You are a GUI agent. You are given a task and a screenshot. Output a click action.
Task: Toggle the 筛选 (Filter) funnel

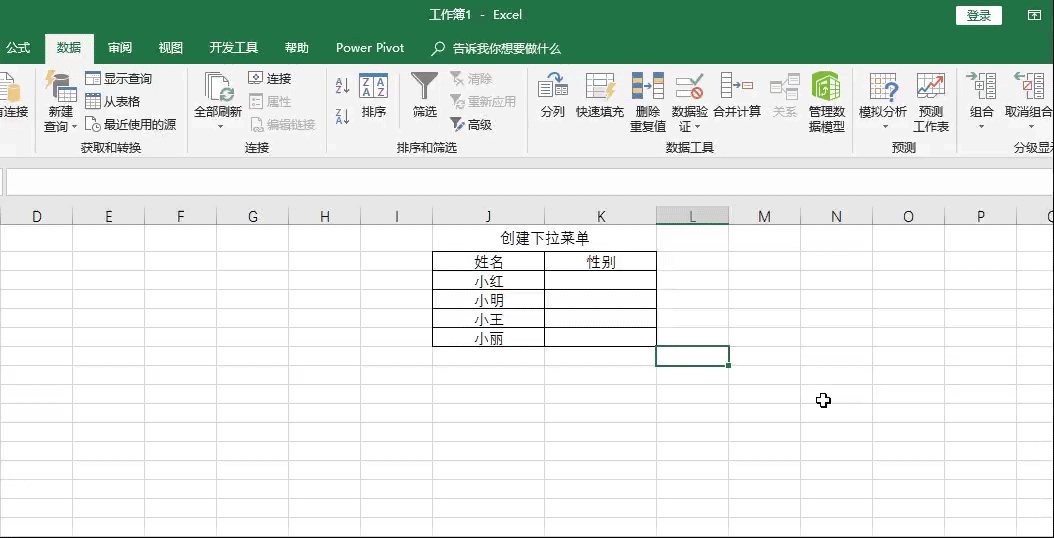[x=424, y=95]
